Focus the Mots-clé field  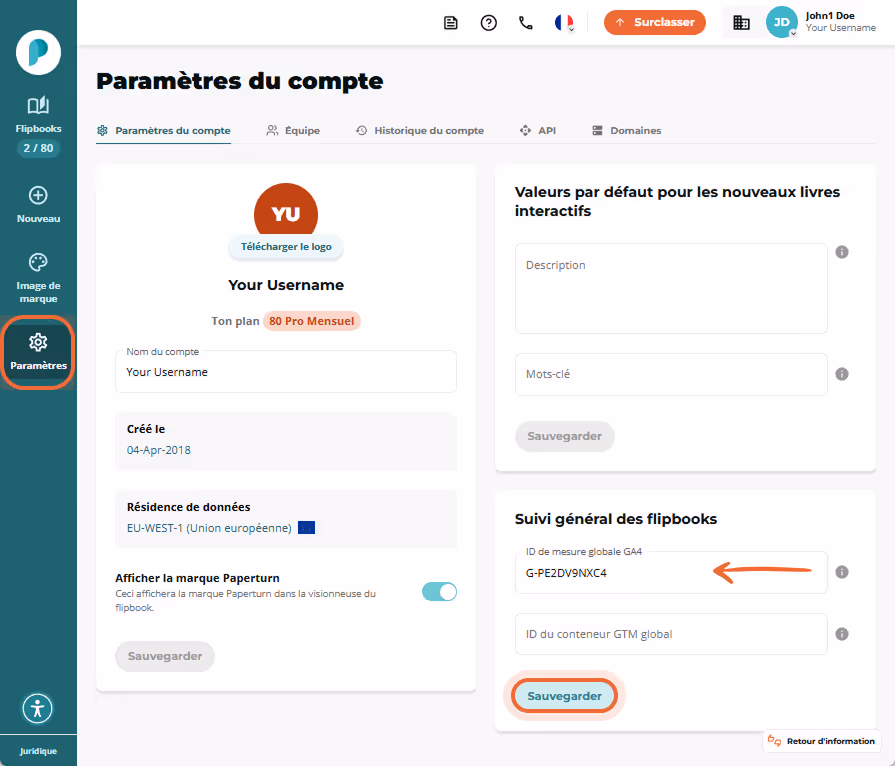pos(671,374)
